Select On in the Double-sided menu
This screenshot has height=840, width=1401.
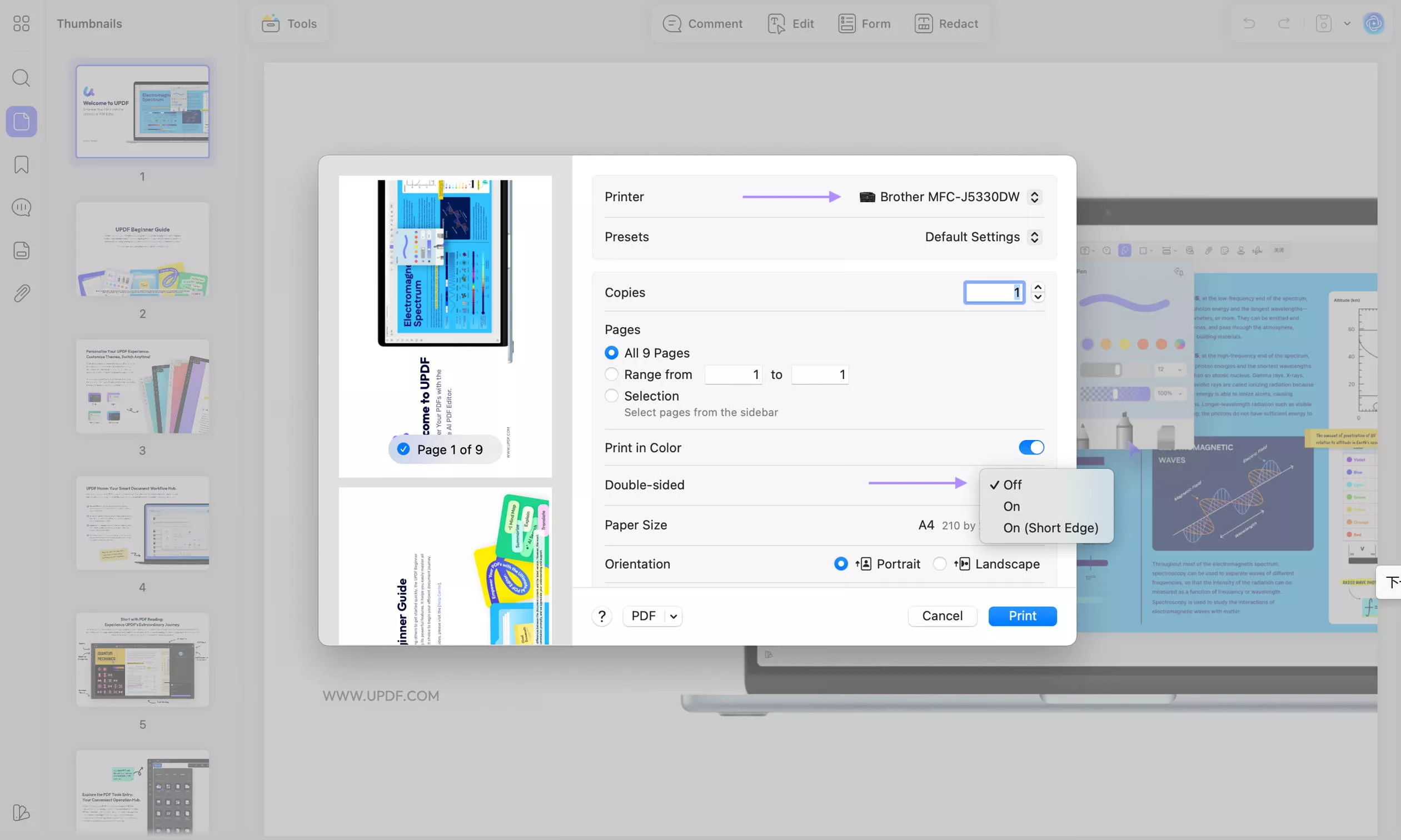tap(1011, 506)
